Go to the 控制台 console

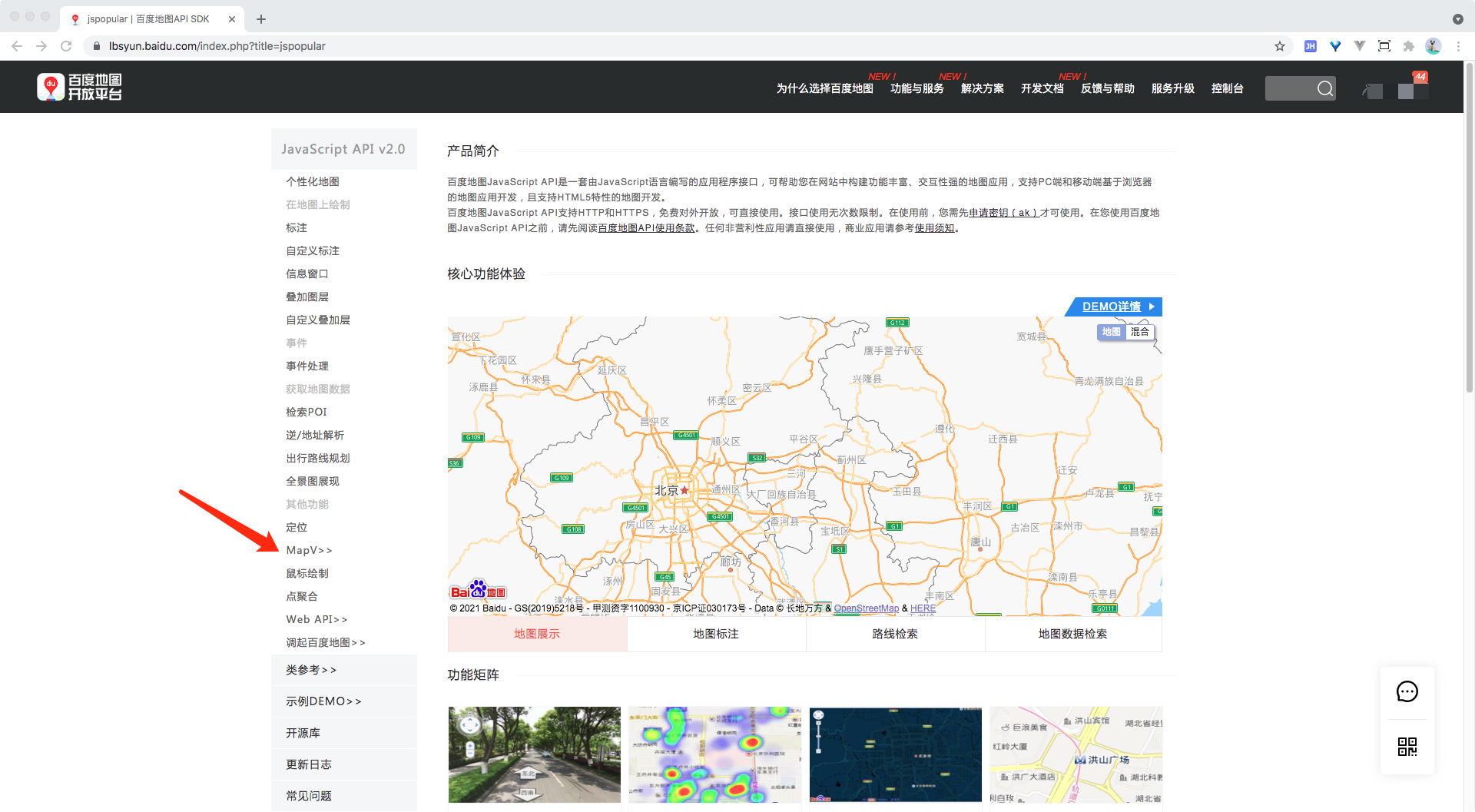(1228, 88)
